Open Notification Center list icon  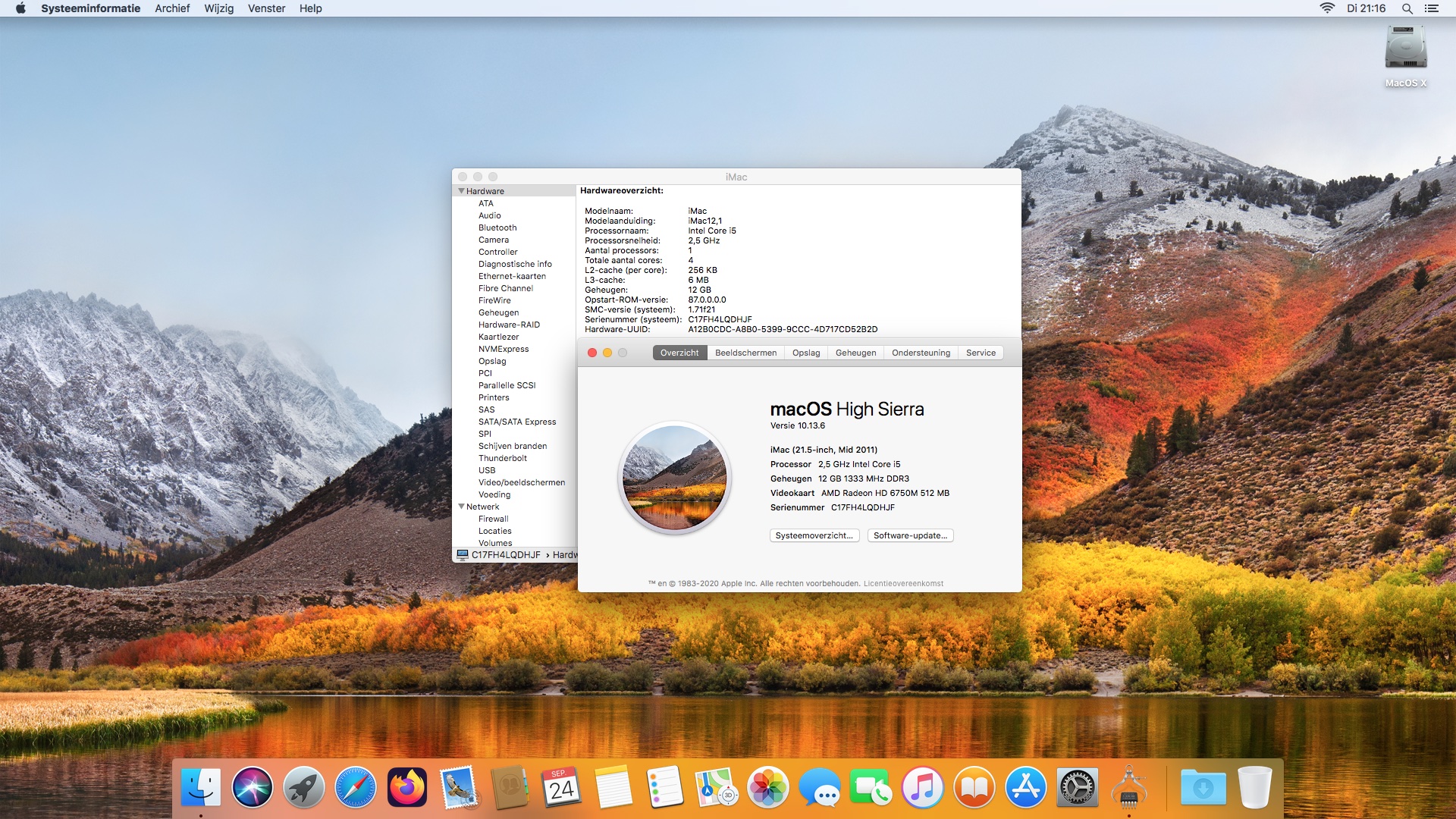coord(1432,8)
